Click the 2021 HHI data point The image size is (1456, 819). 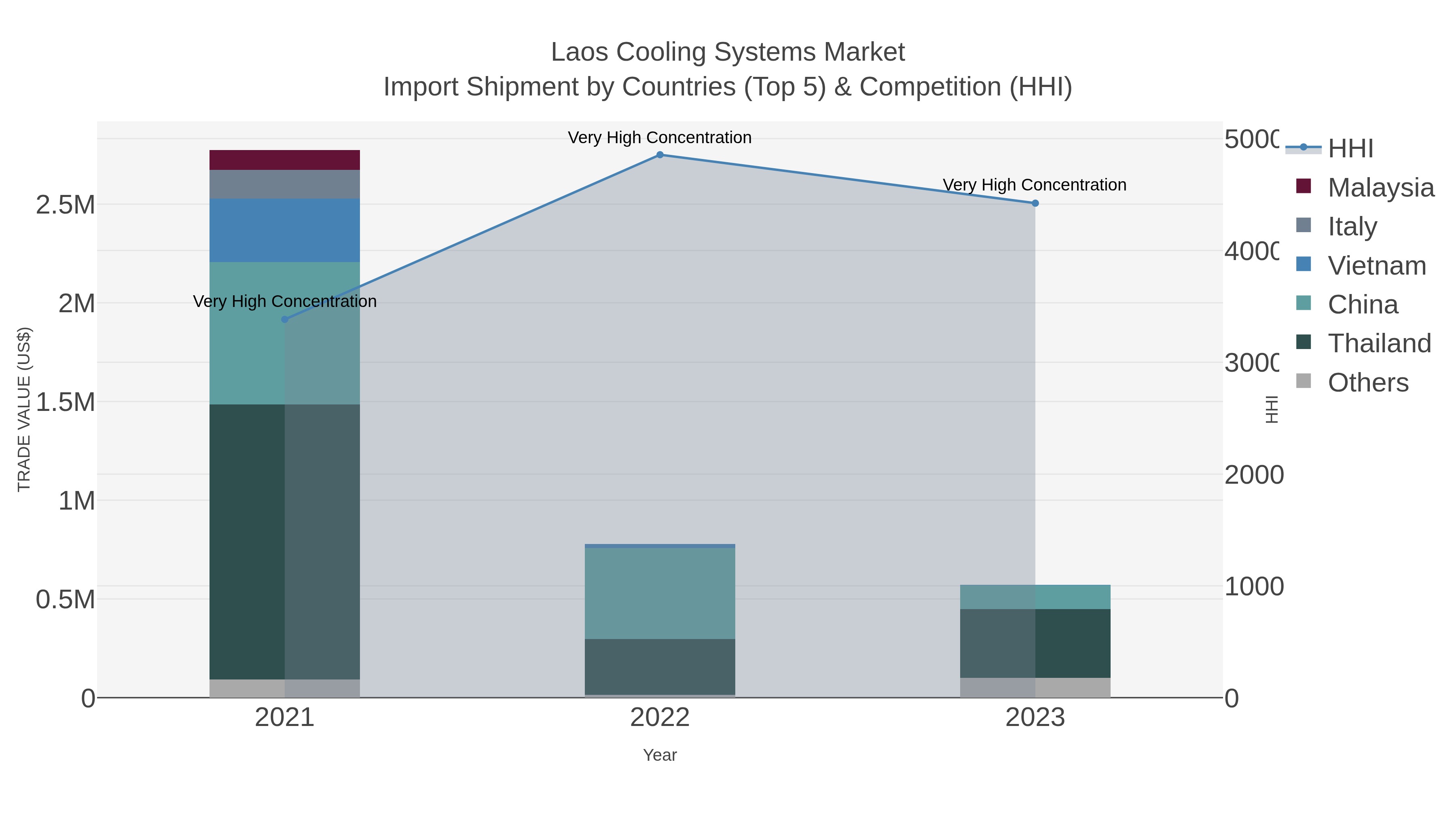coord(285,320)
